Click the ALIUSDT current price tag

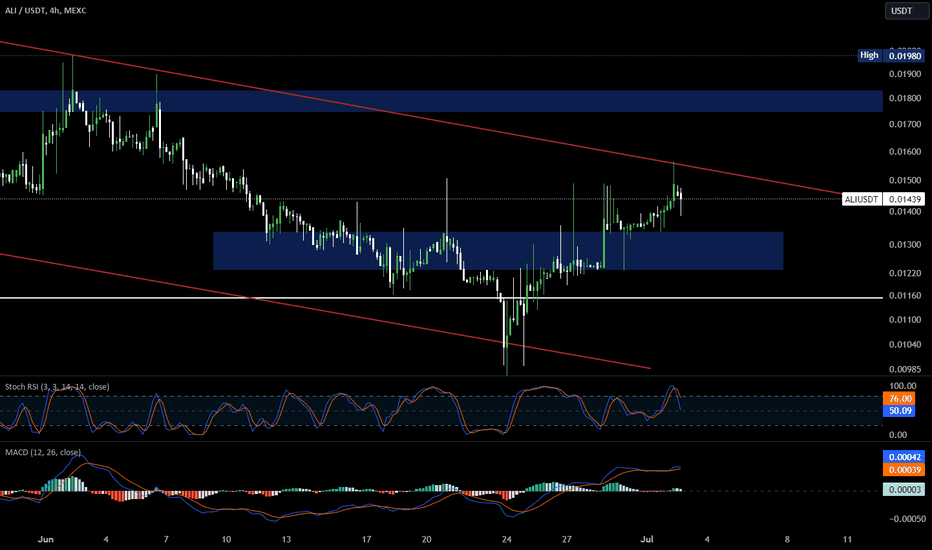pyautogui.click(x=862, y=199)
